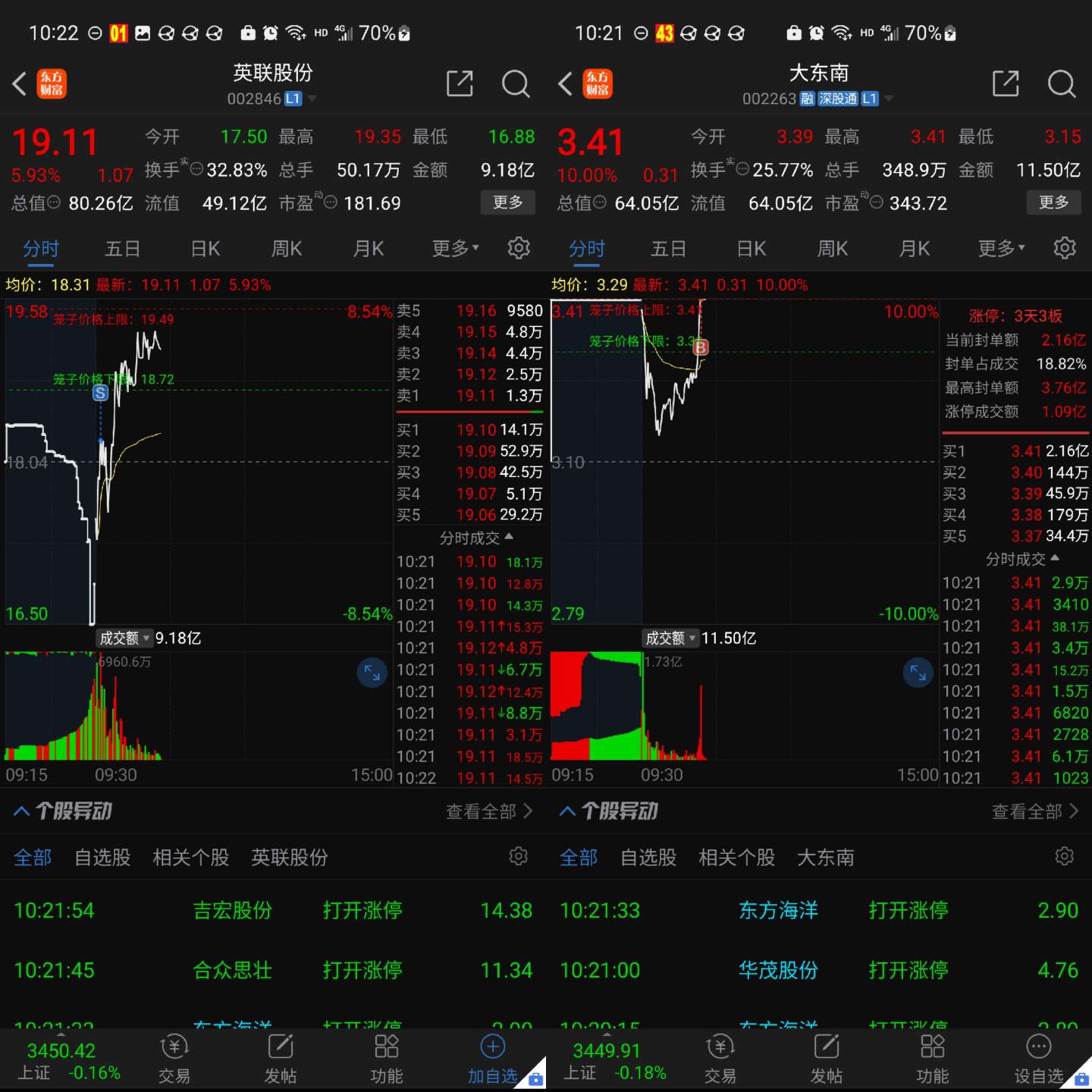Viewport: 1092px width, 1092px height.
Task: Open 交易 icon on 英联股份 bottom bar
Action: [x=174, y=1059]
